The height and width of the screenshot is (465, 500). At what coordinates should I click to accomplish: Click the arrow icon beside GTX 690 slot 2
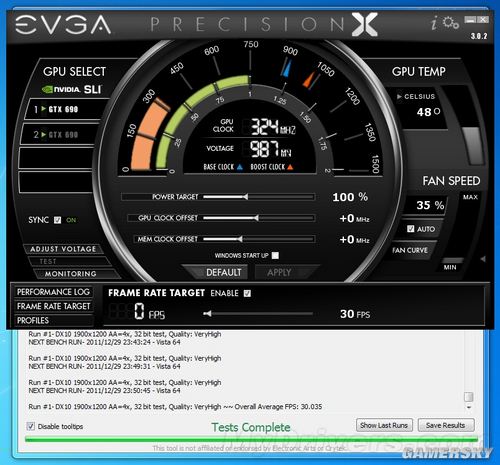(43, 134)
